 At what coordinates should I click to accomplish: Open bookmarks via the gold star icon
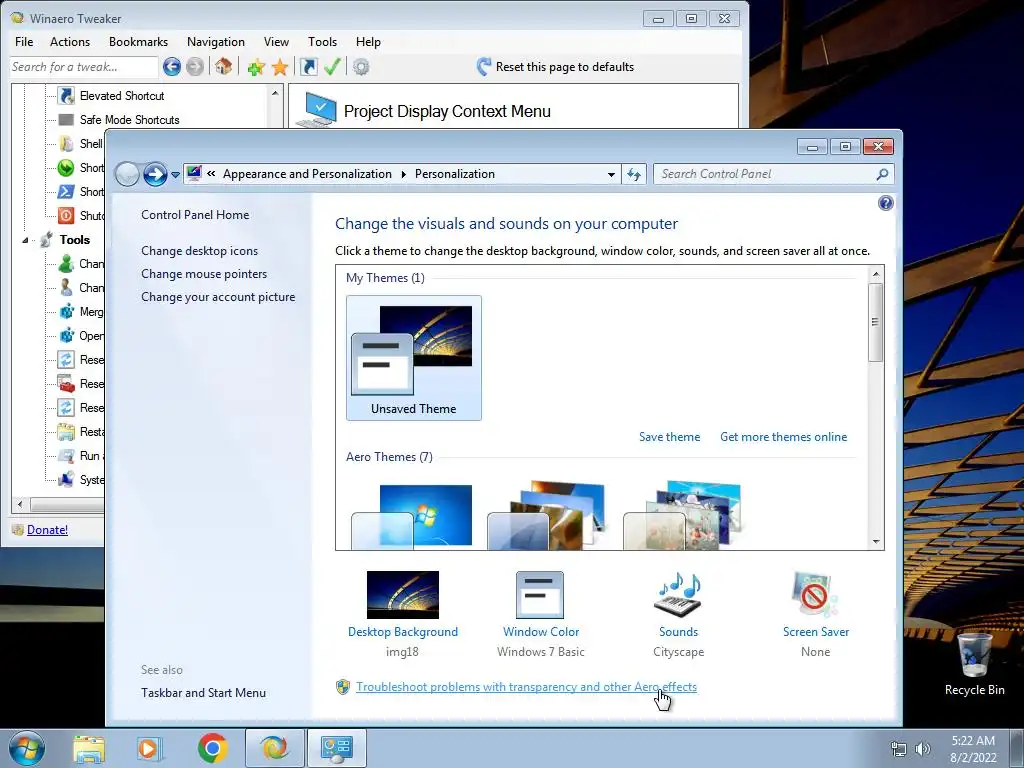[280, 67]
